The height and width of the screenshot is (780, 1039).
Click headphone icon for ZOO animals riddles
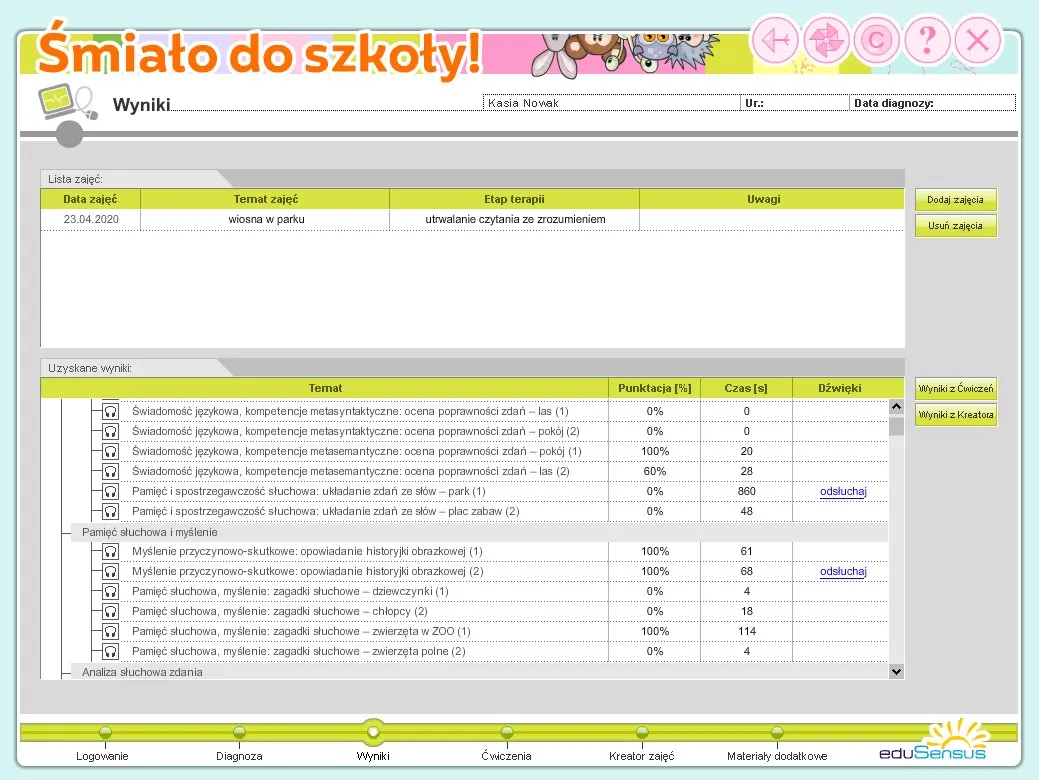pyautogui.click(x=111, y=632)
